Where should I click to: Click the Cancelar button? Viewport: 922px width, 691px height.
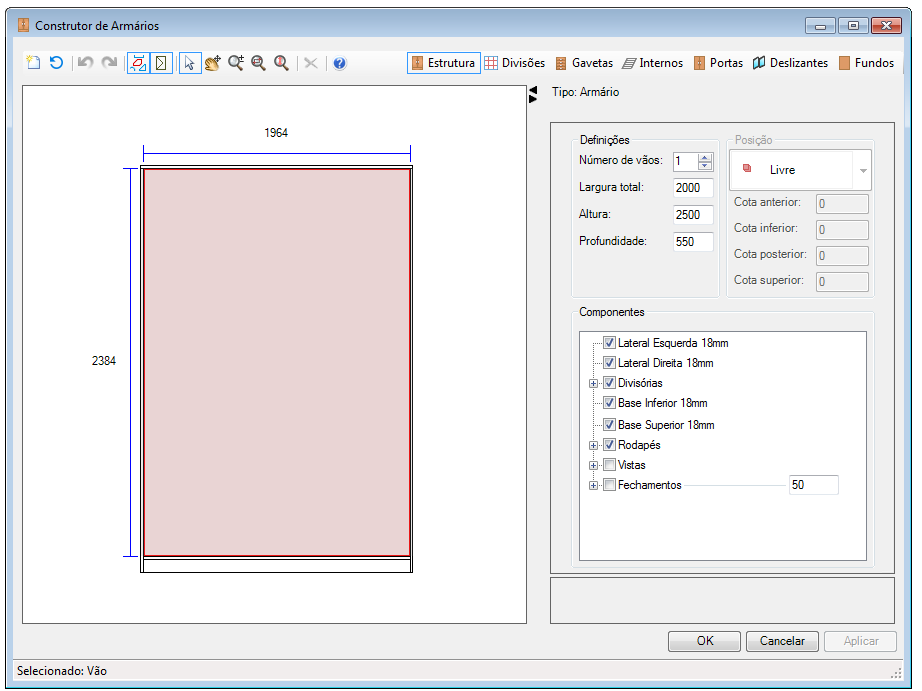pyautogui.click(x=782, y=640)
